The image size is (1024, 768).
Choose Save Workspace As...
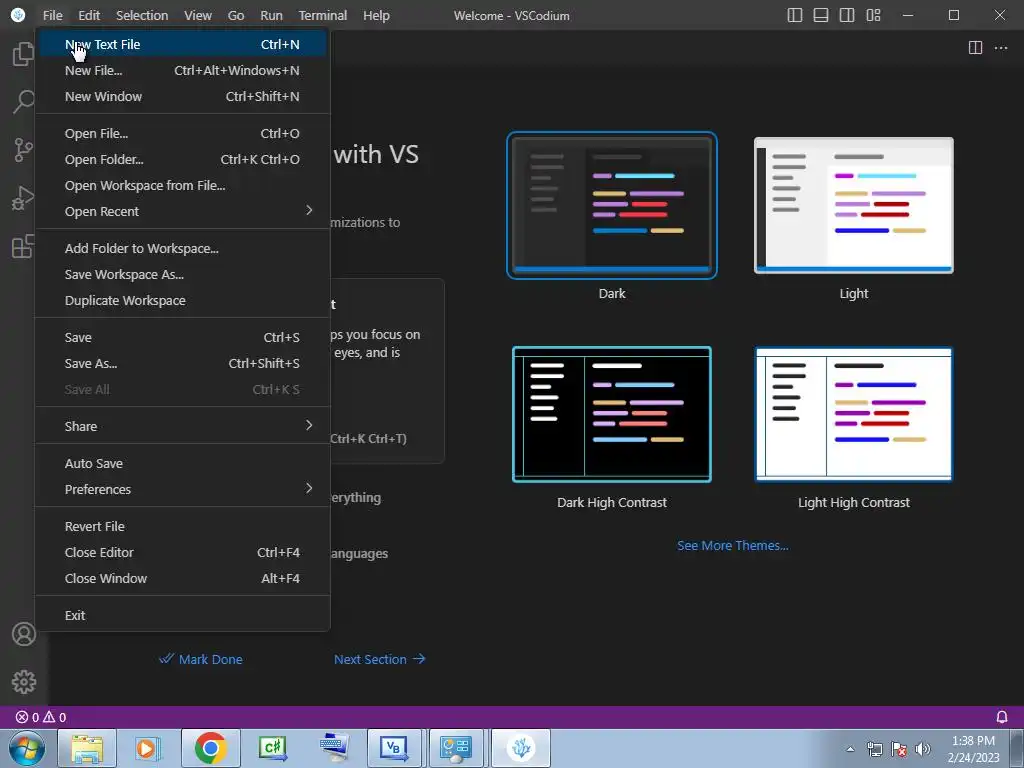tap(182, 275)
